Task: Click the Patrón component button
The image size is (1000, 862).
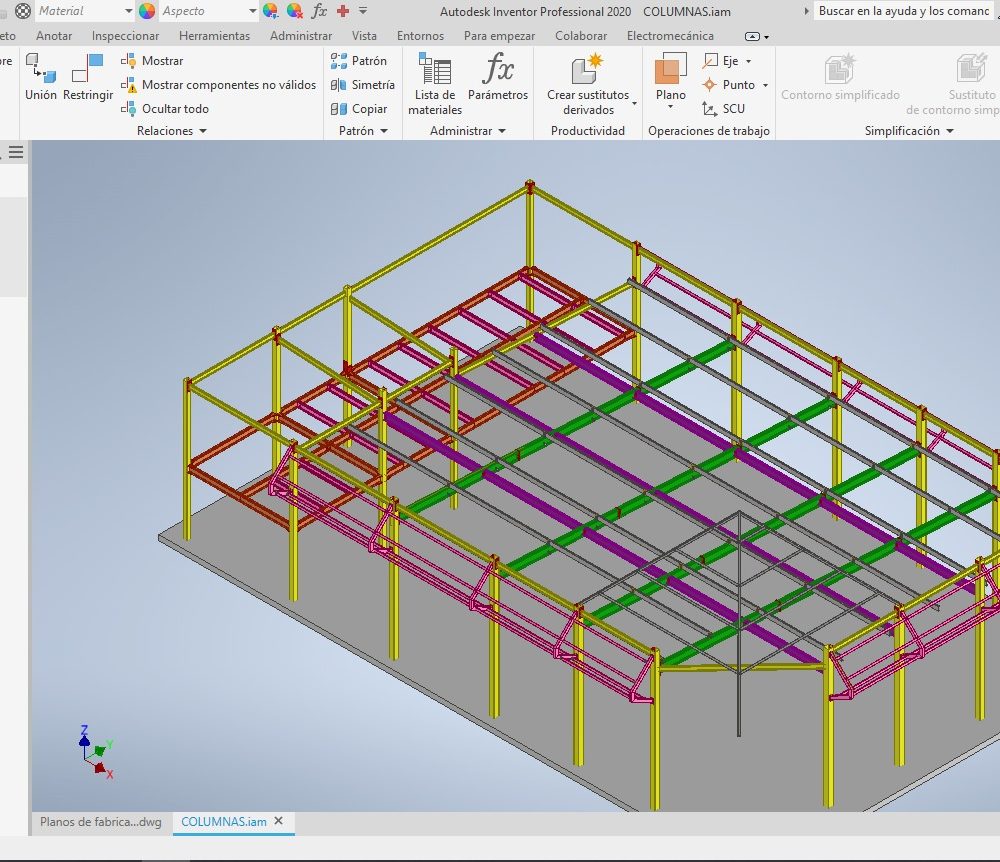Action: coord(360,61)
